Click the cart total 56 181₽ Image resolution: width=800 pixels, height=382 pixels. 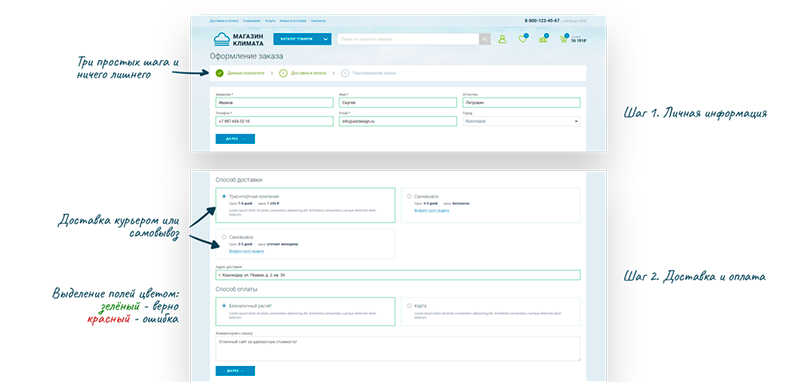click(x=579, y=40)
